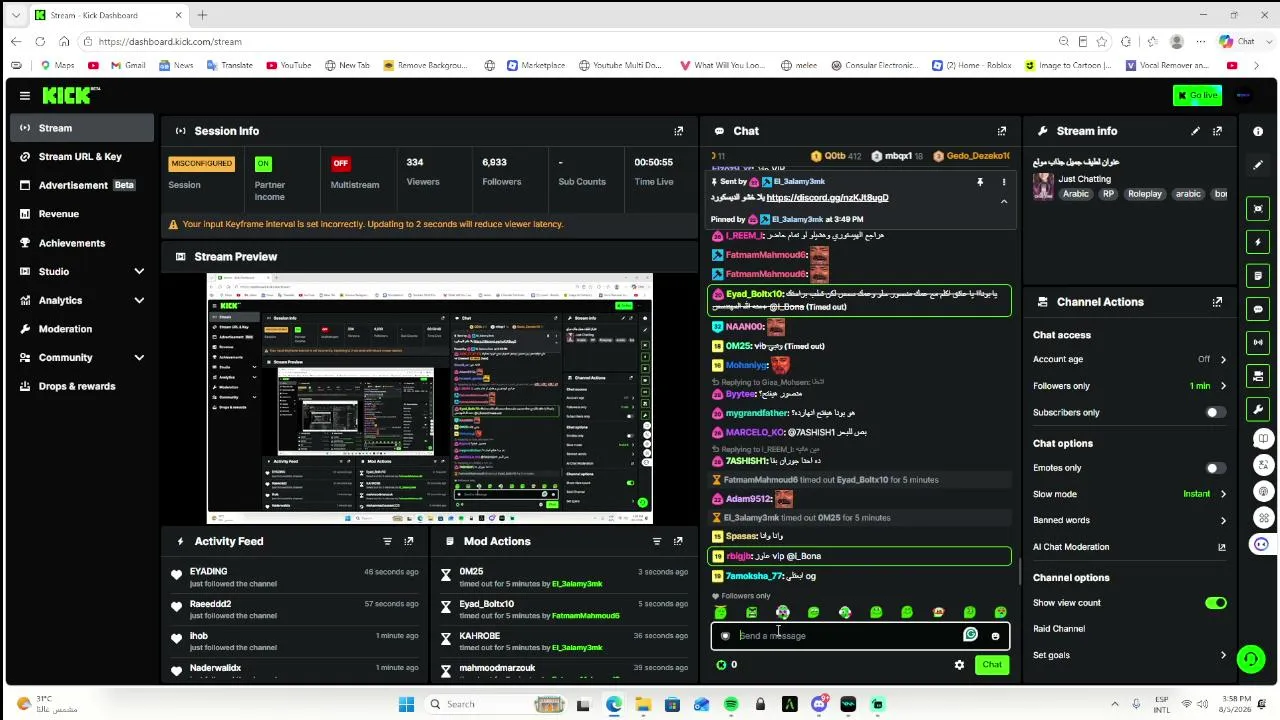Image resolution: width=1280 pixels, height=720 pixels.
Task: Open Banned words settings chevron
Action: [1222, 520]
